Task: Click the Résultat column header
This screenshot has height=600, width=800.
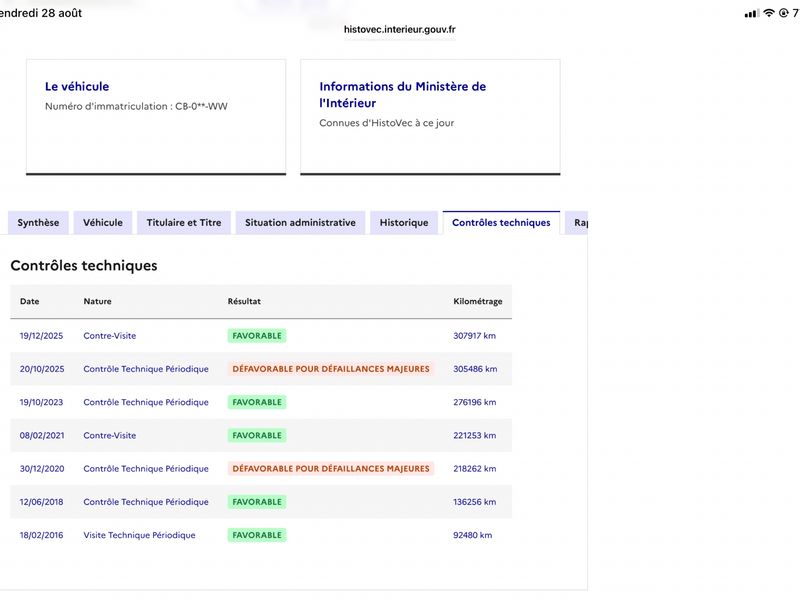Action: 244,301
